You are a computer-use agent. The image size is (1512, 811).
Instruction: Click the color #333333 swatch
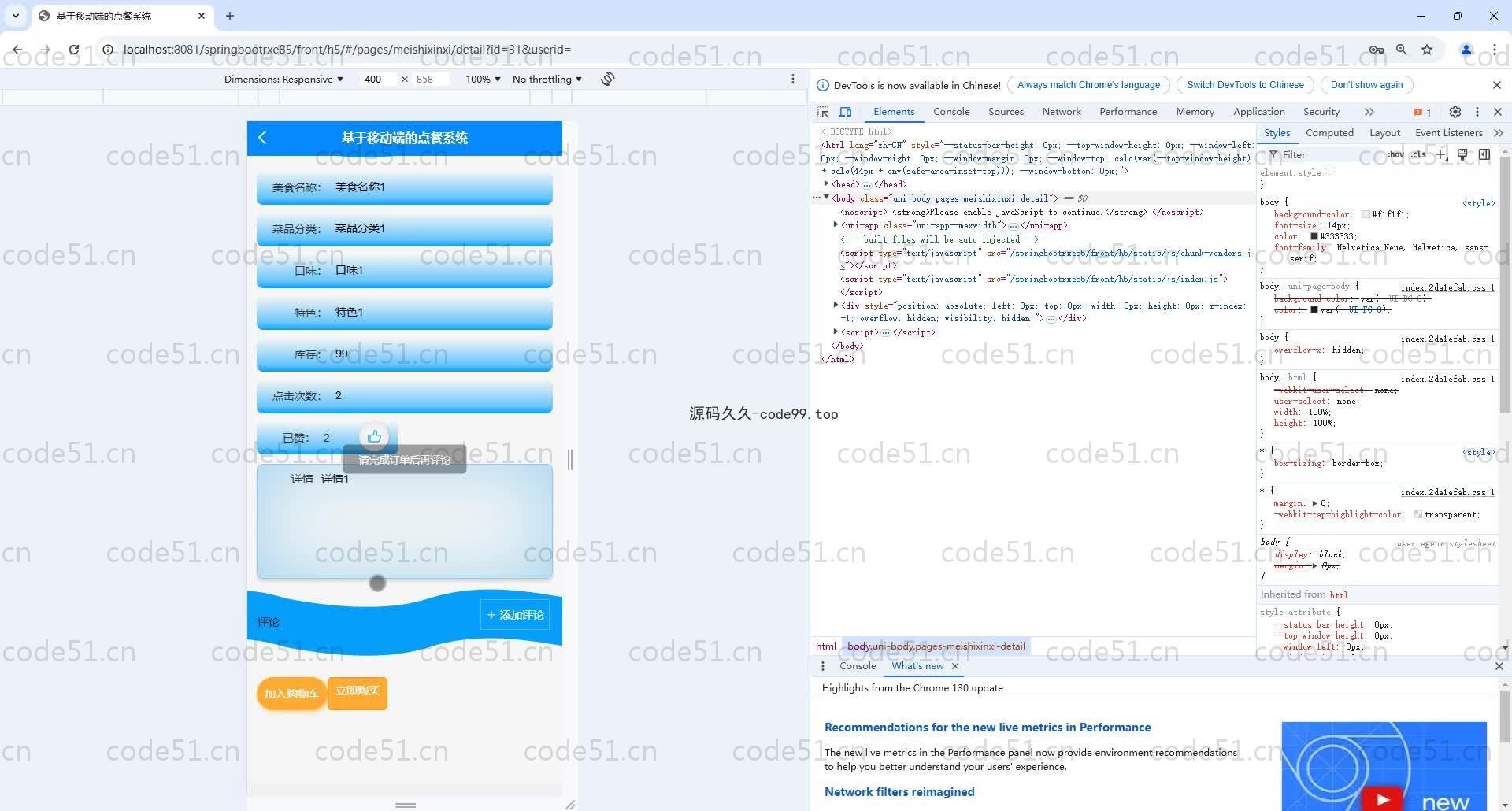(x=1314, y=236)
